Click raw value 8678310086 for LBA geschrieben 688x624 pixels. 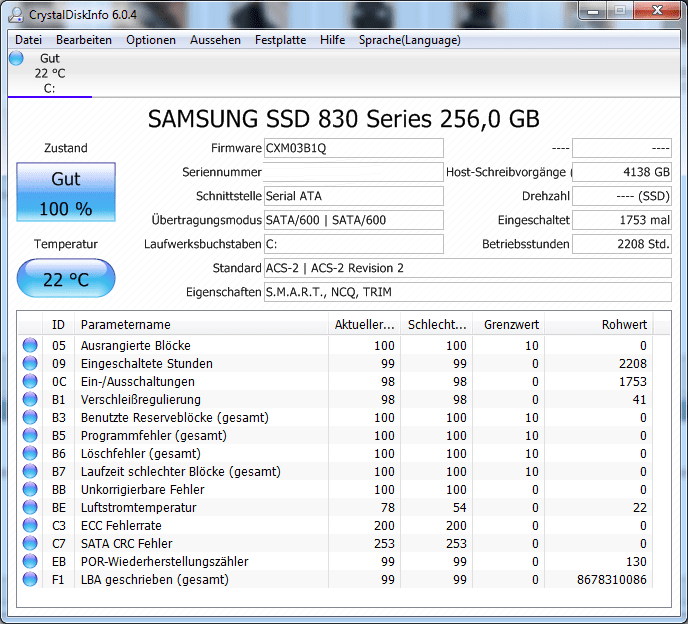pos(612,580)
